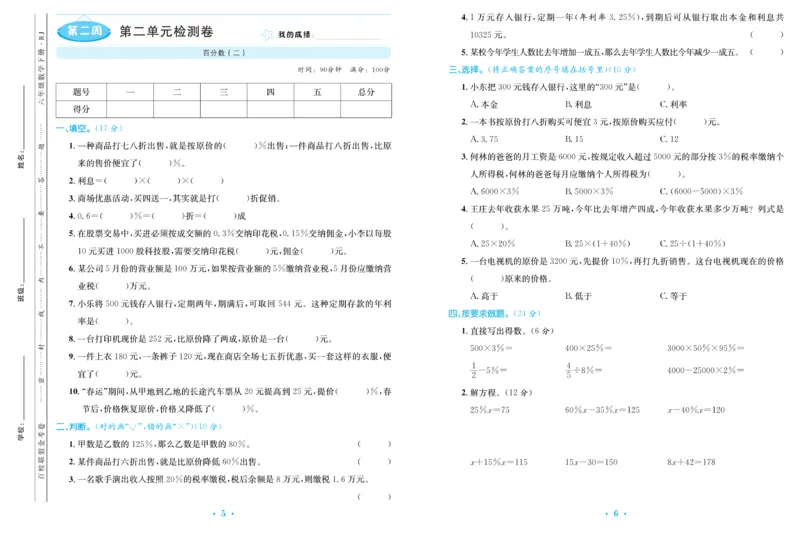The image size is (800, 534).
Task: Click the star icon beside 我的成绩
Action: pyautogui.click(x=267, y=35)
